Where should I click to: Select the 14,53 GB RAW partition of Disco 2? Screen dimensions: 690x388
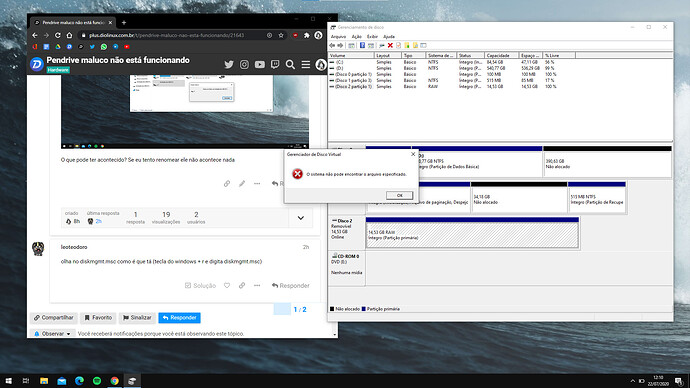472,233
